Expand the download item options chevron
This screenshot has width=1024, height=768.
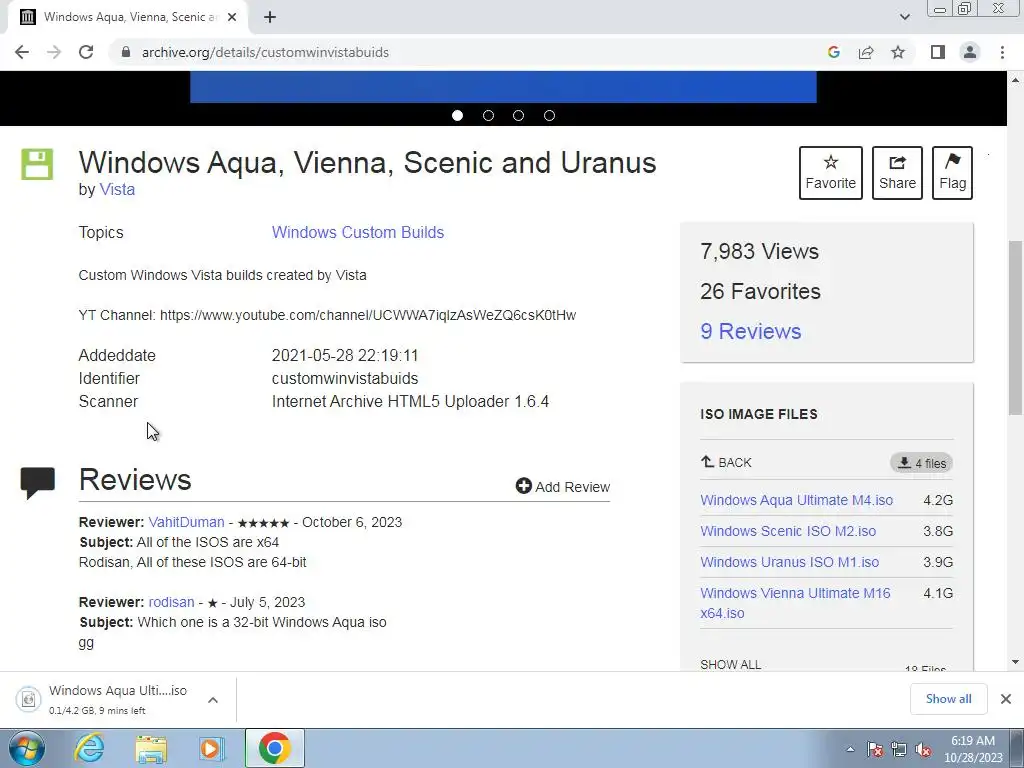[x=213, y=699]
